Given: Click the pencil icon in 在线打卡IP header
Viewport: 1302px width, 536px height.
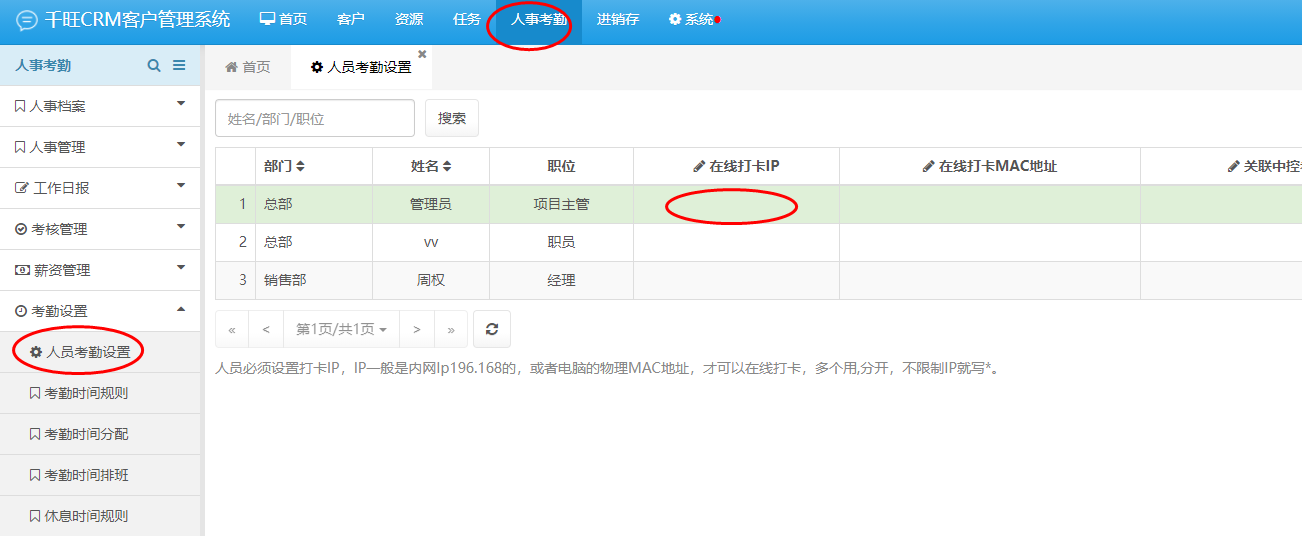Looking at the screenshot, I should [x=699, y=166].
